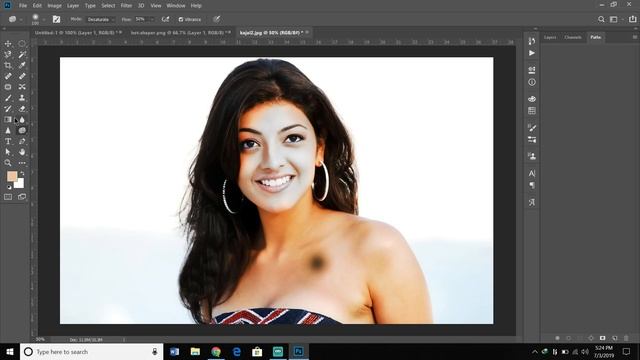Select the Eyedropper tool
640x360 pixels.
click(x=22, y=65)
